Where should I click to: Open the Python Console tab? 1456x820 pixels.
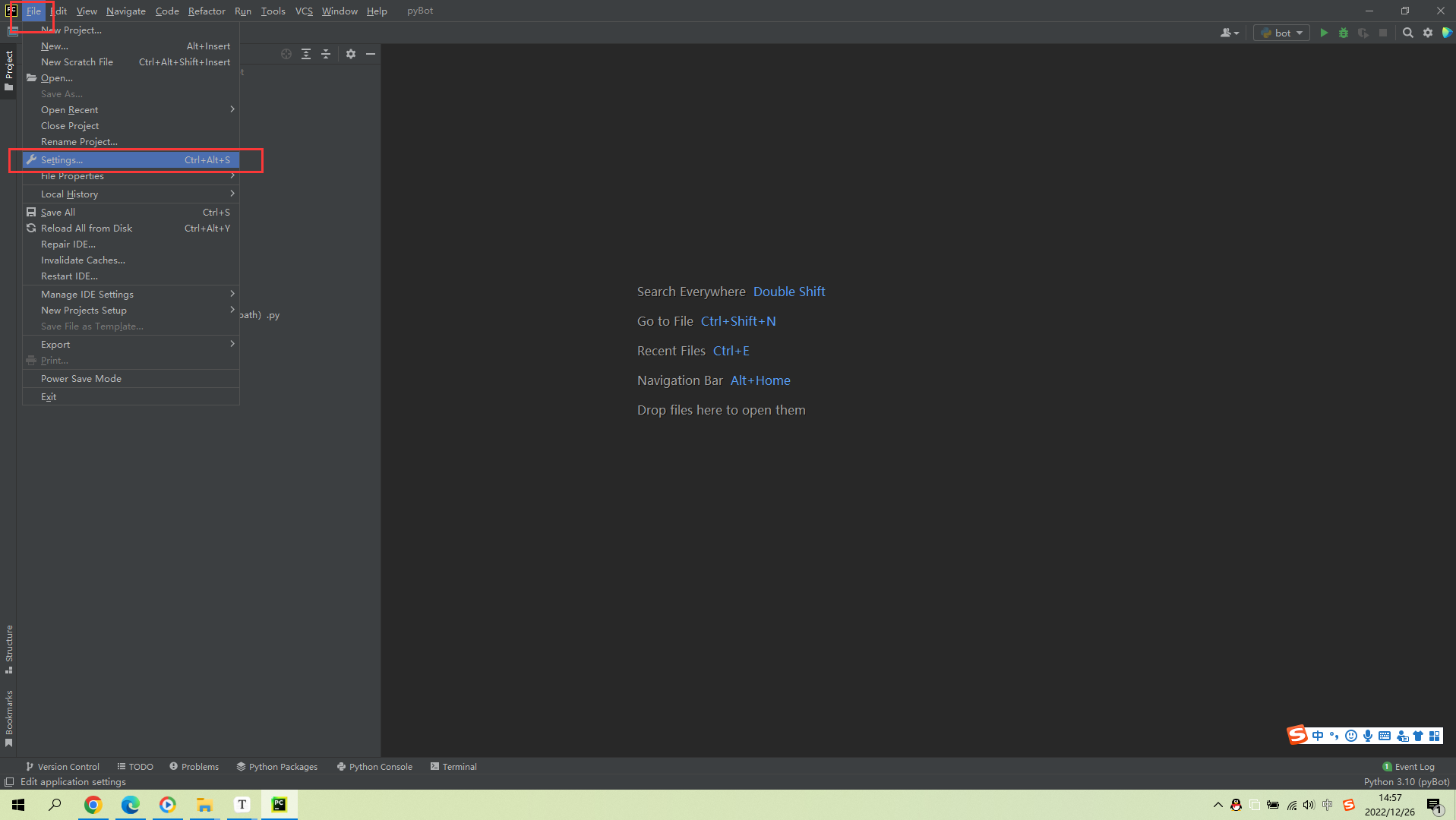tap(374, 767)
